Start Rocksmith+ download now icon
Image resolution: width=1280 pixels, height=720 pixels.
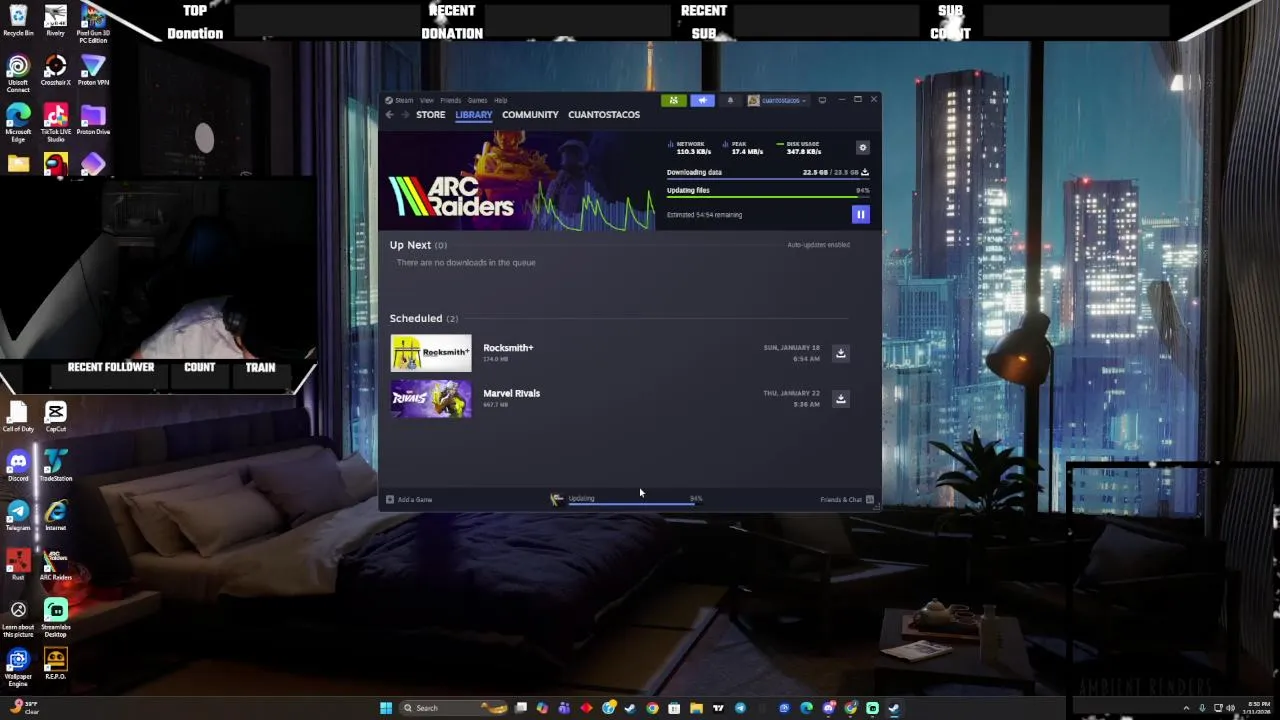[x=841, y=353]
